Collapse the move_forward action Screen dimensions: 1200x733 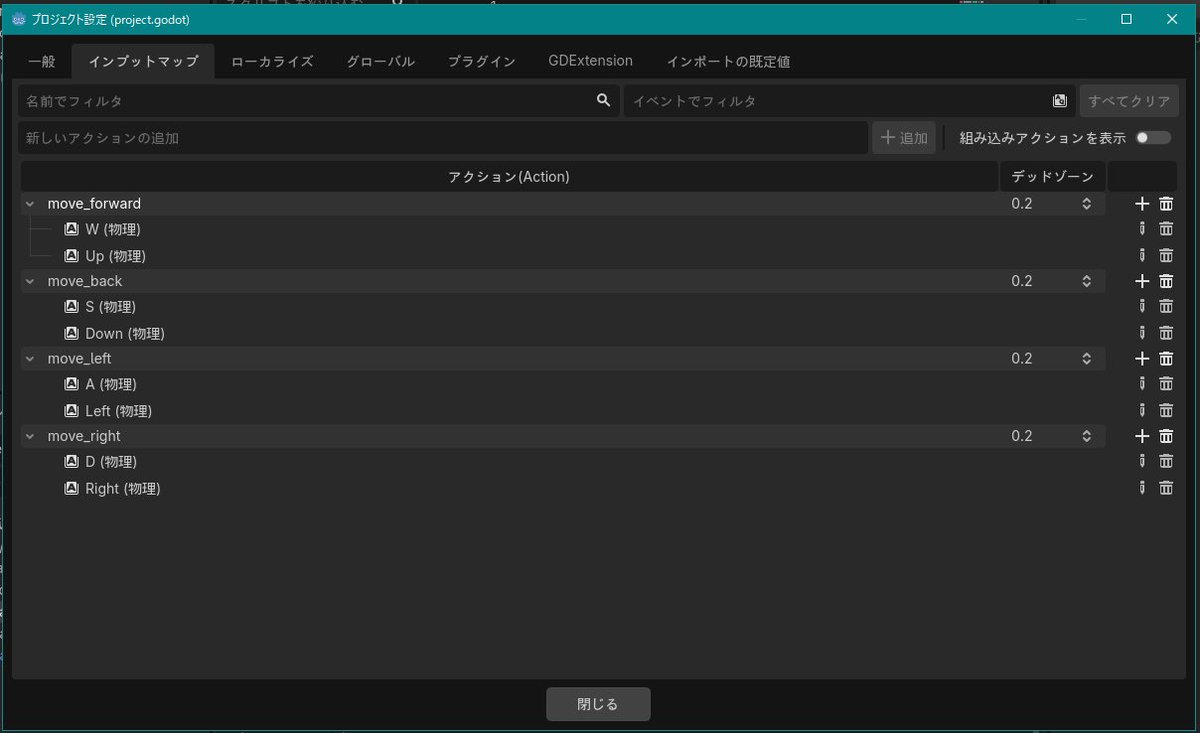[x=30, y=204]
